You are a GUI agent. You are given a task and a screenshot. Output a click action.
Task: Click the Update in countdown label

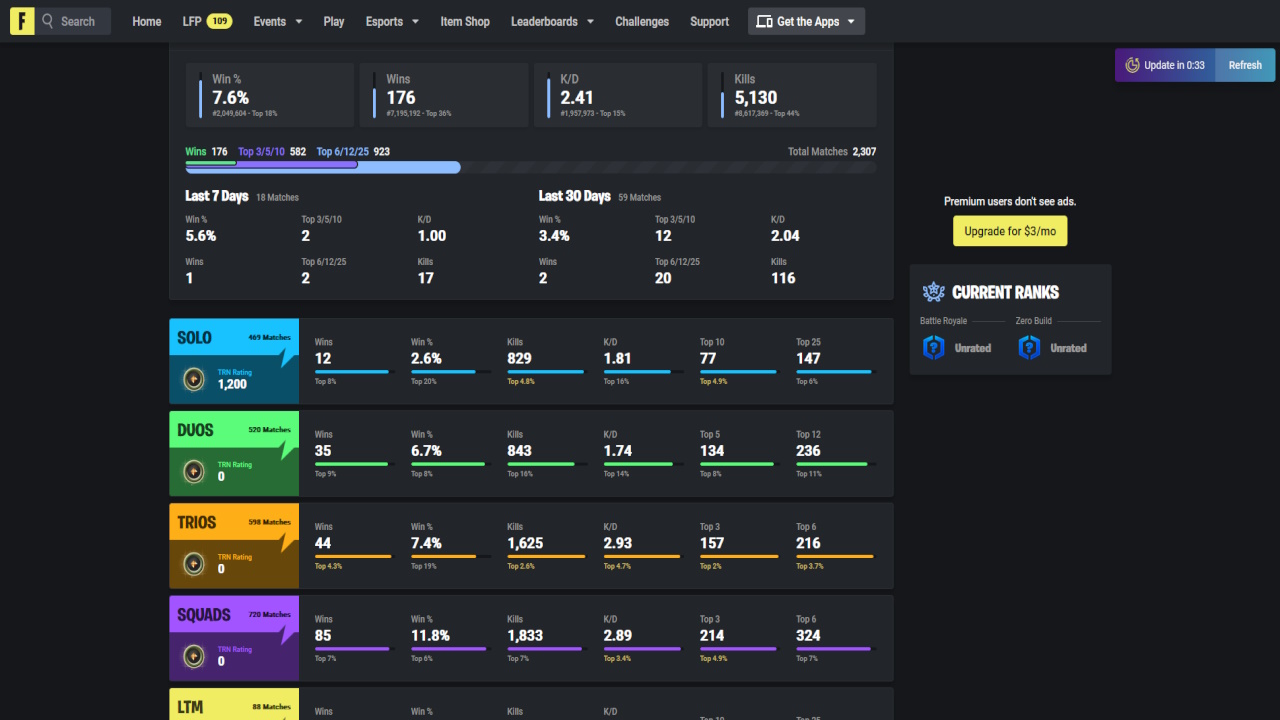pyautogui.click(x=1174, y=65)
